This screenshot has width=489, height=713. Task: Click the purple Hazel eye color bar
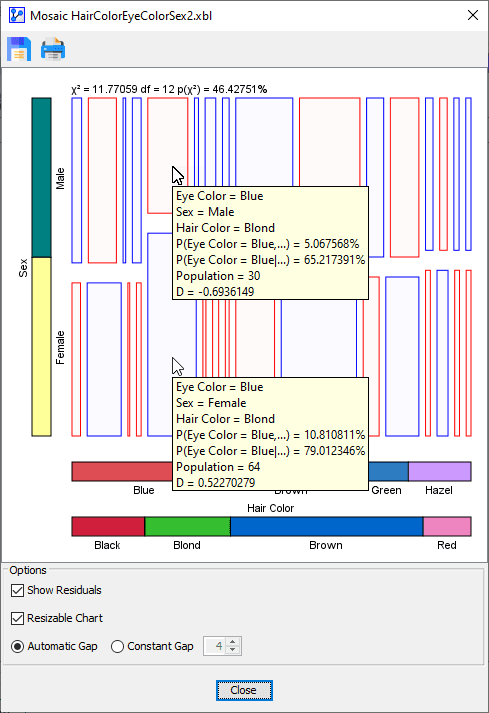pyautogui.click(x=440, y=472)
